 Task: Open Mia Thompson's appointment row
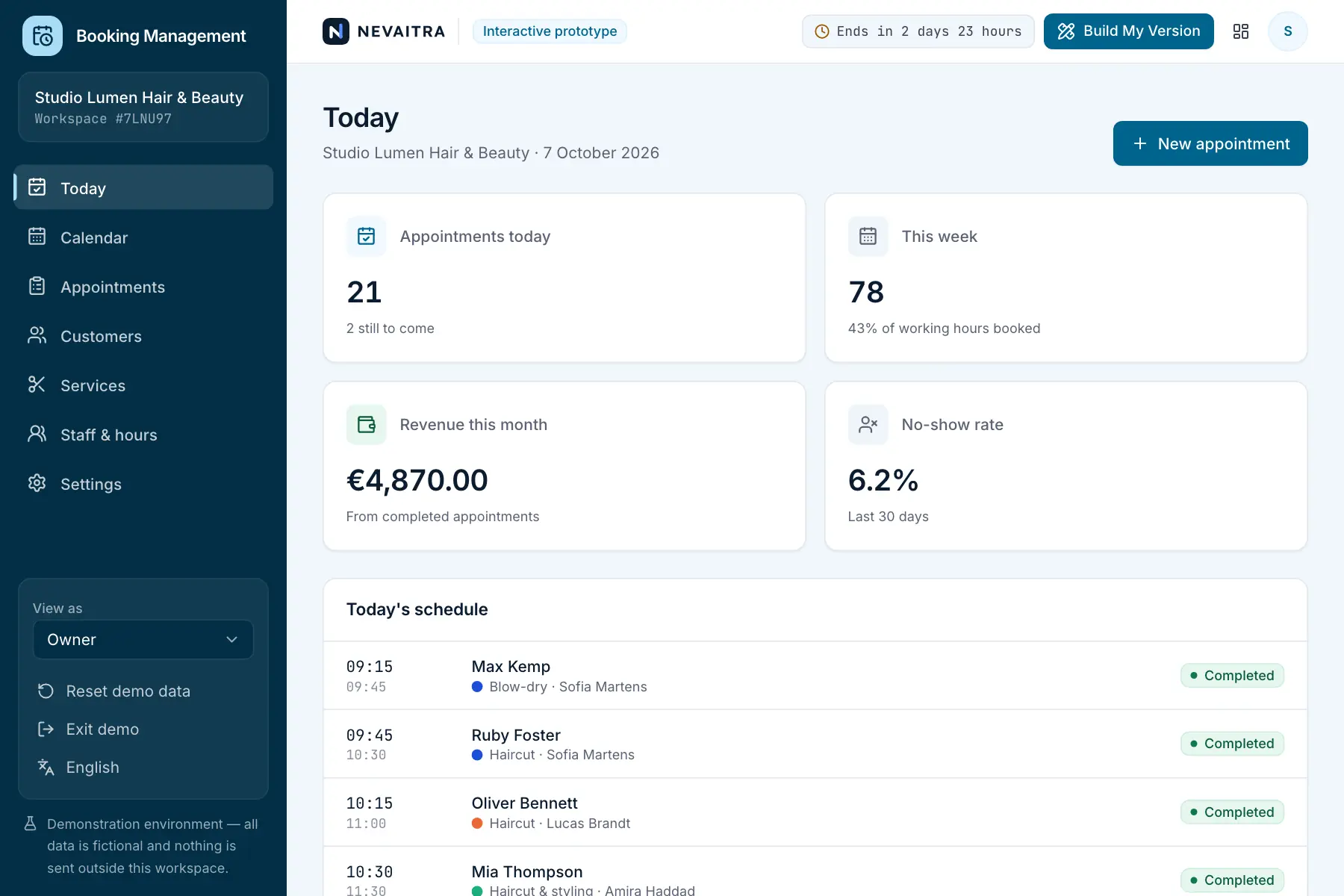pos(815,872)
